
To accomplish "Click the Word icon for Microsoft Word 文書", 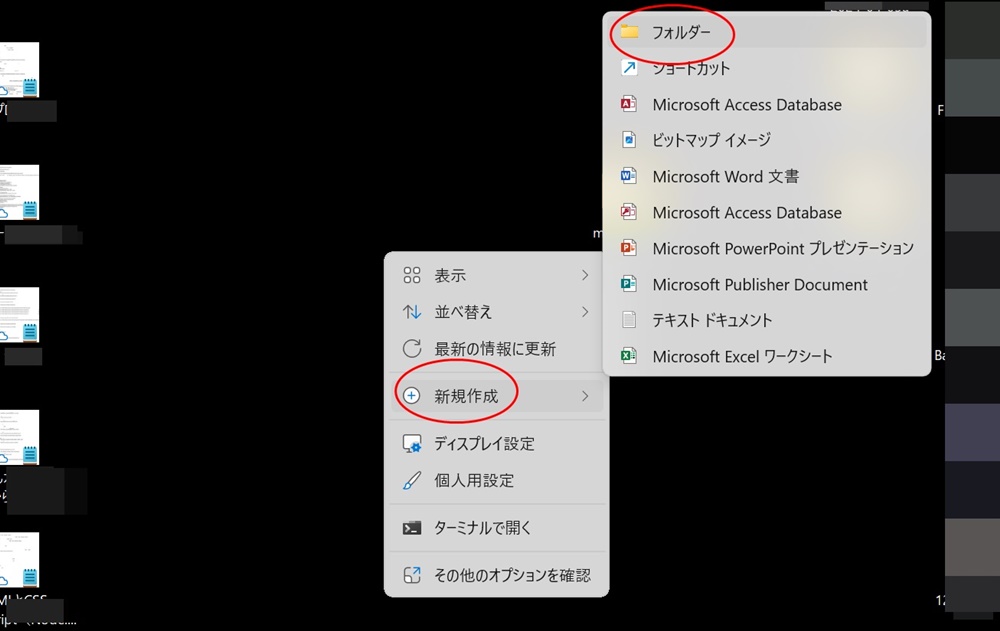I will 629,176.
